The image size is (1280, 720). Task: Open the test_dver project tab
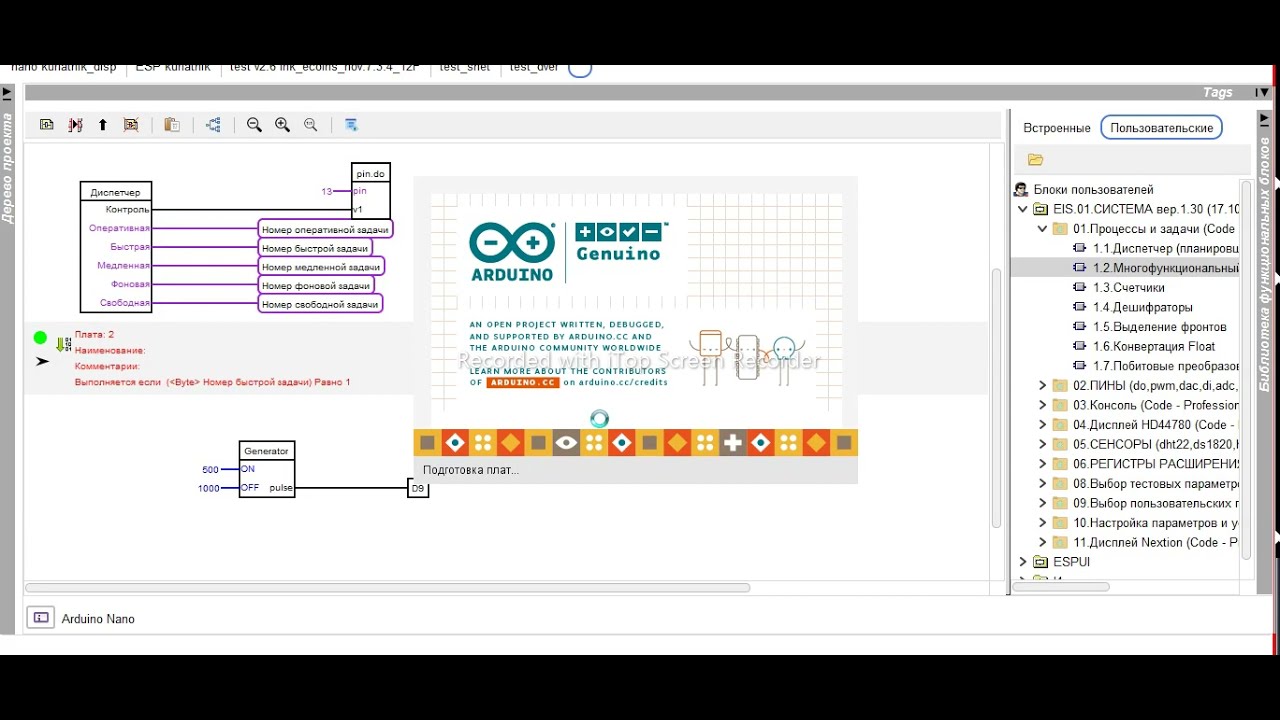[534, 69]
